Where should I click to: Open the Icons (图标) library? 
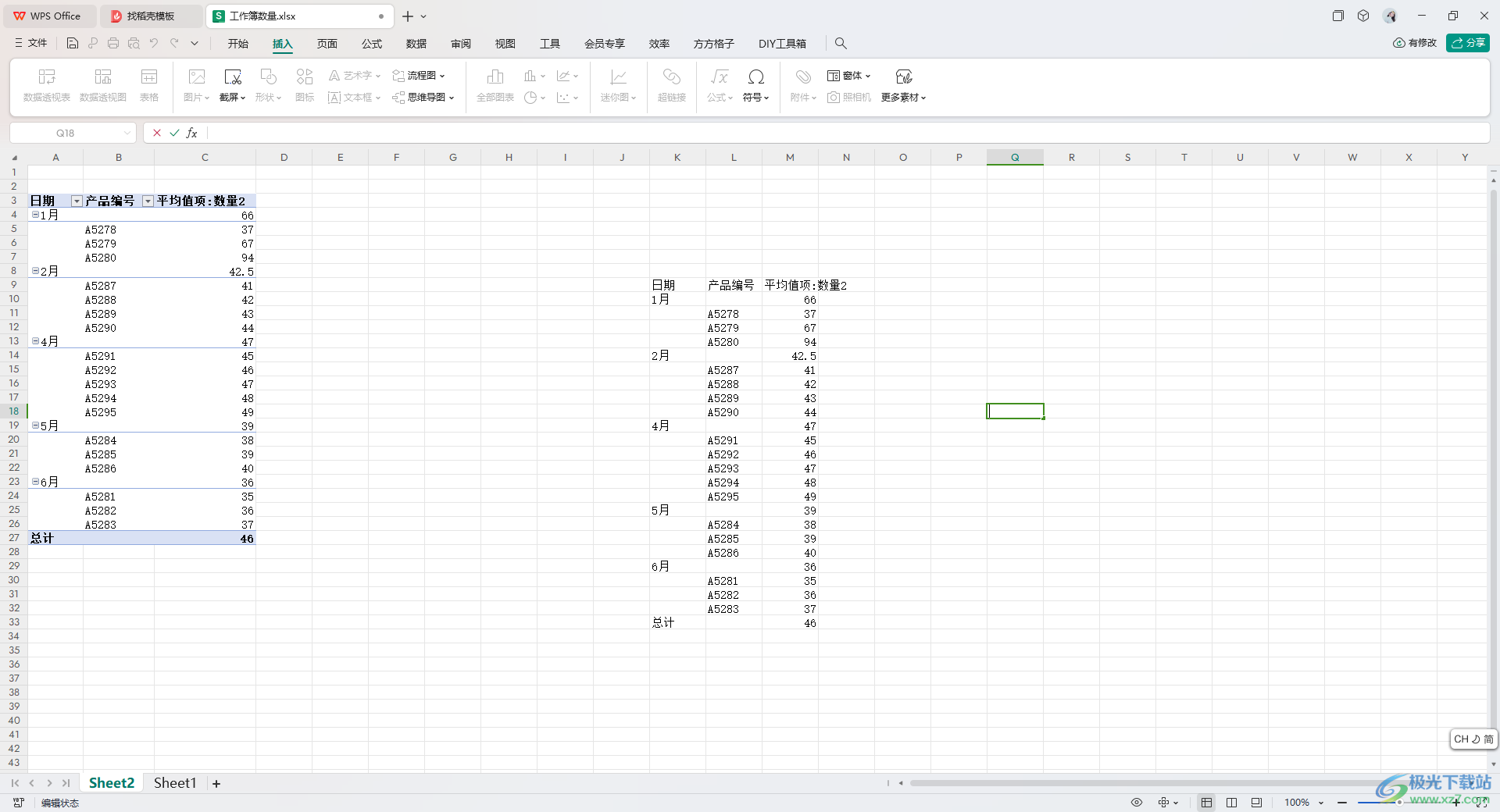(x=305, y=85)
